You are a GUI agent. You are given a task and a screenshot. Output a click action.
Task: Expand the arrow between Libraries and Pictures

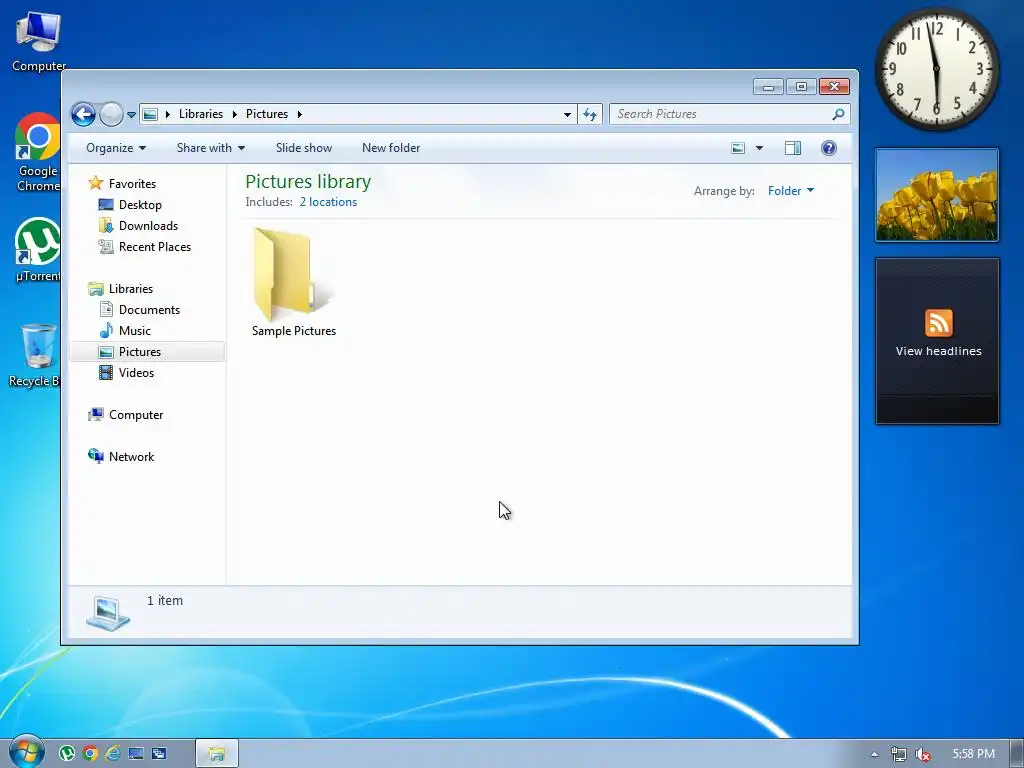(x=234, y=114)
